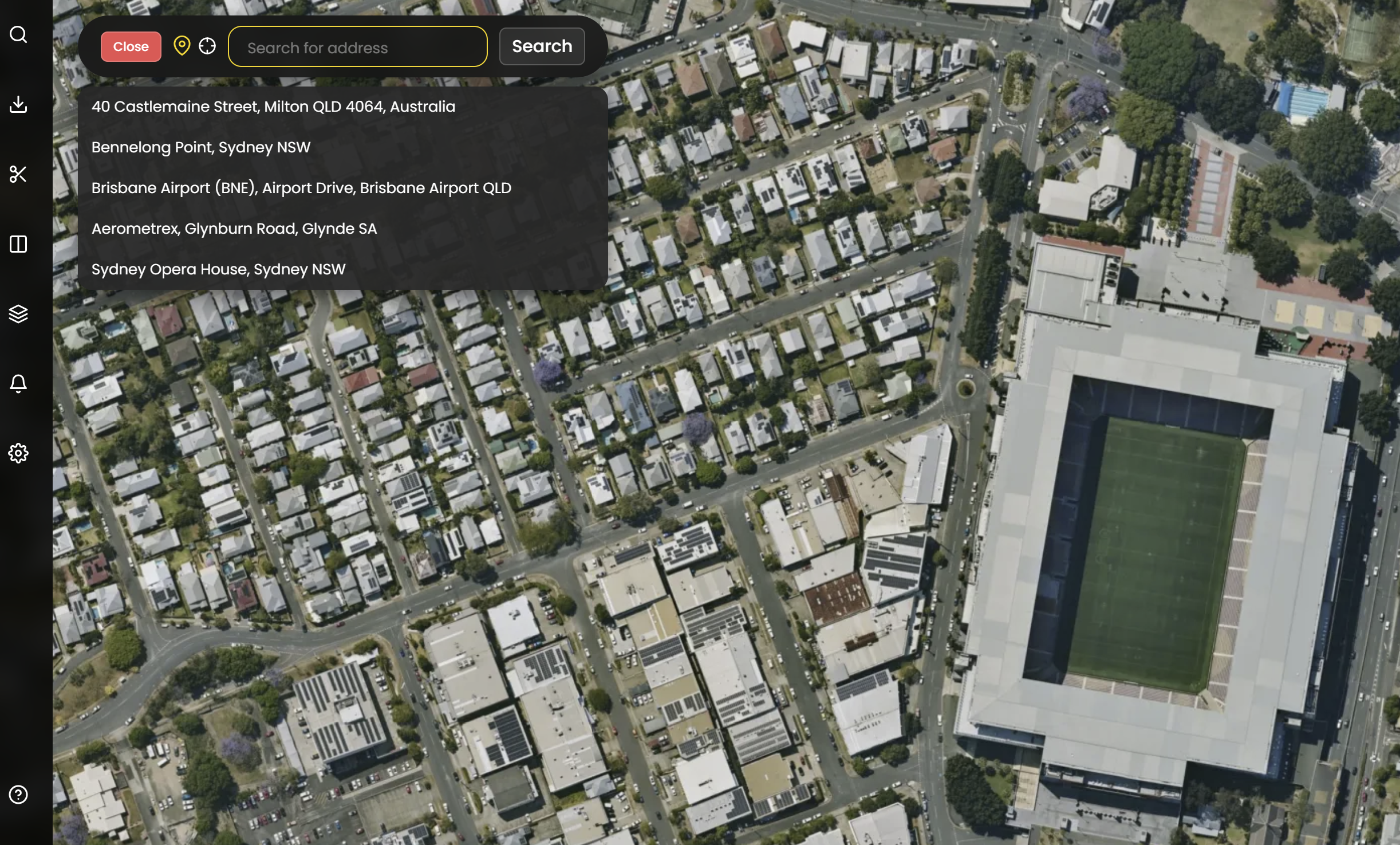Click the download icon in sidebar
Screen dimensions: 1400x845
pyautogui.click(x=18, y=104)
